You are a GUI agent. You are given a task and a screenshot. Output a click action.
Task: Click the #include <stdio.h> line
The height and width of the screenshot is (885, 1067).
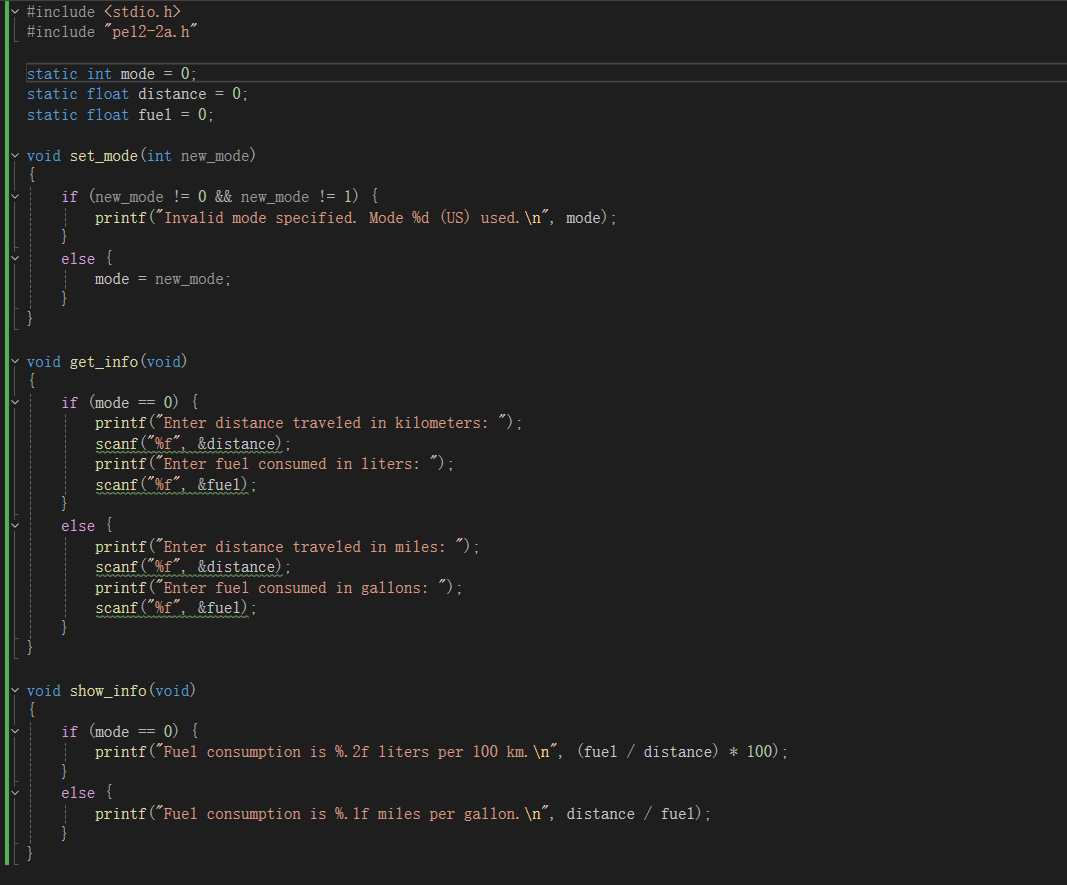point(103,12)
